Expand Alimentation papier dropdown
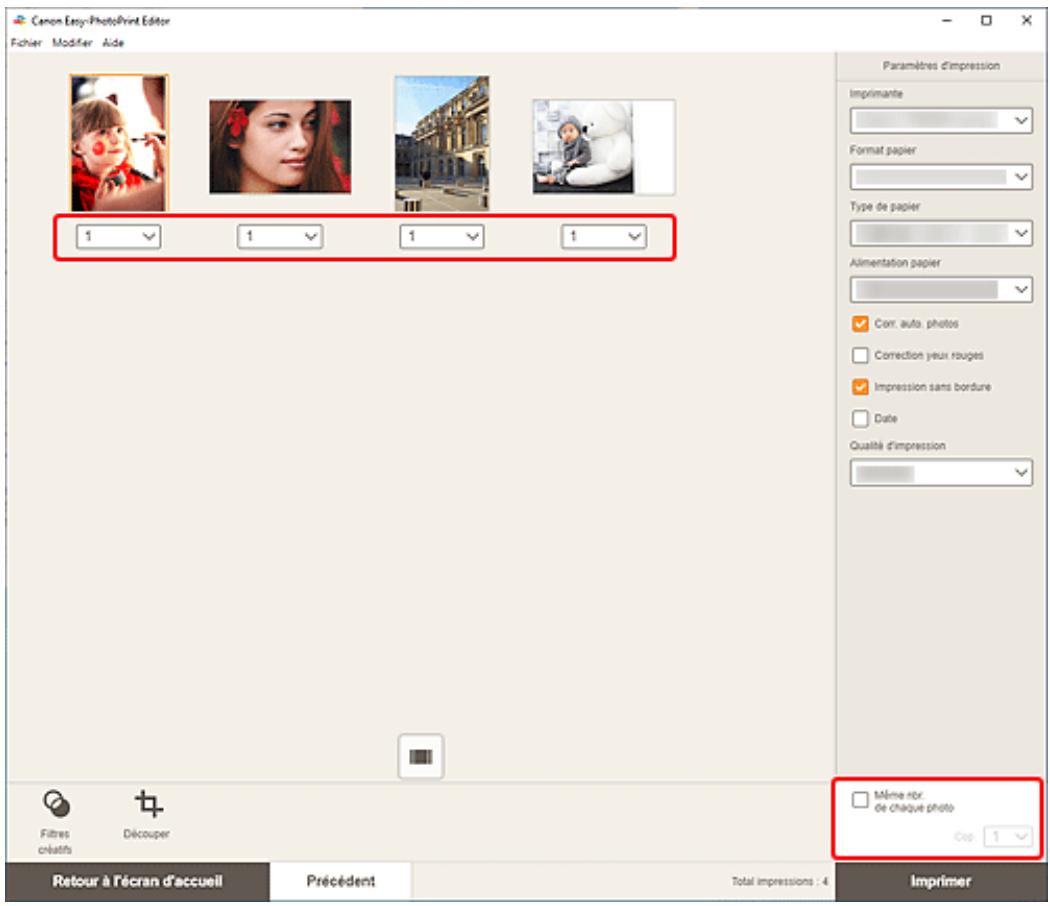This screenshot has height=906, width=1050. pyautogui.click(x=941, y=289)
